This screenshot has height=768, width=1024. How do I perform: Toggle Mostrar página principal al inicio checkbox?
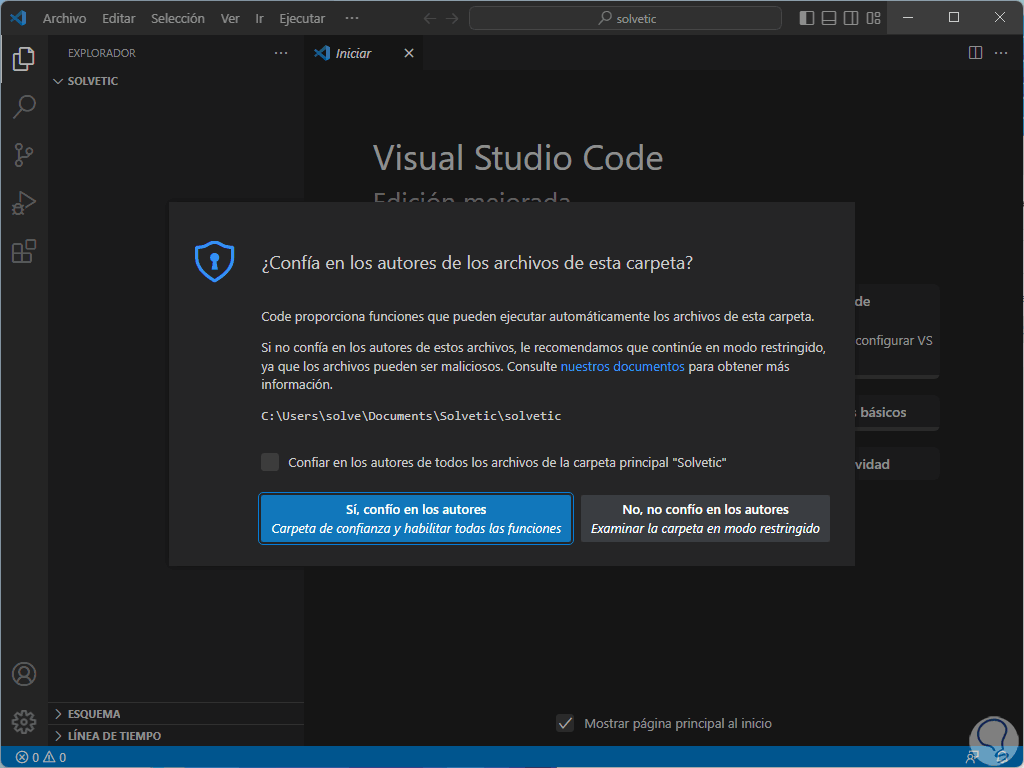565,723
